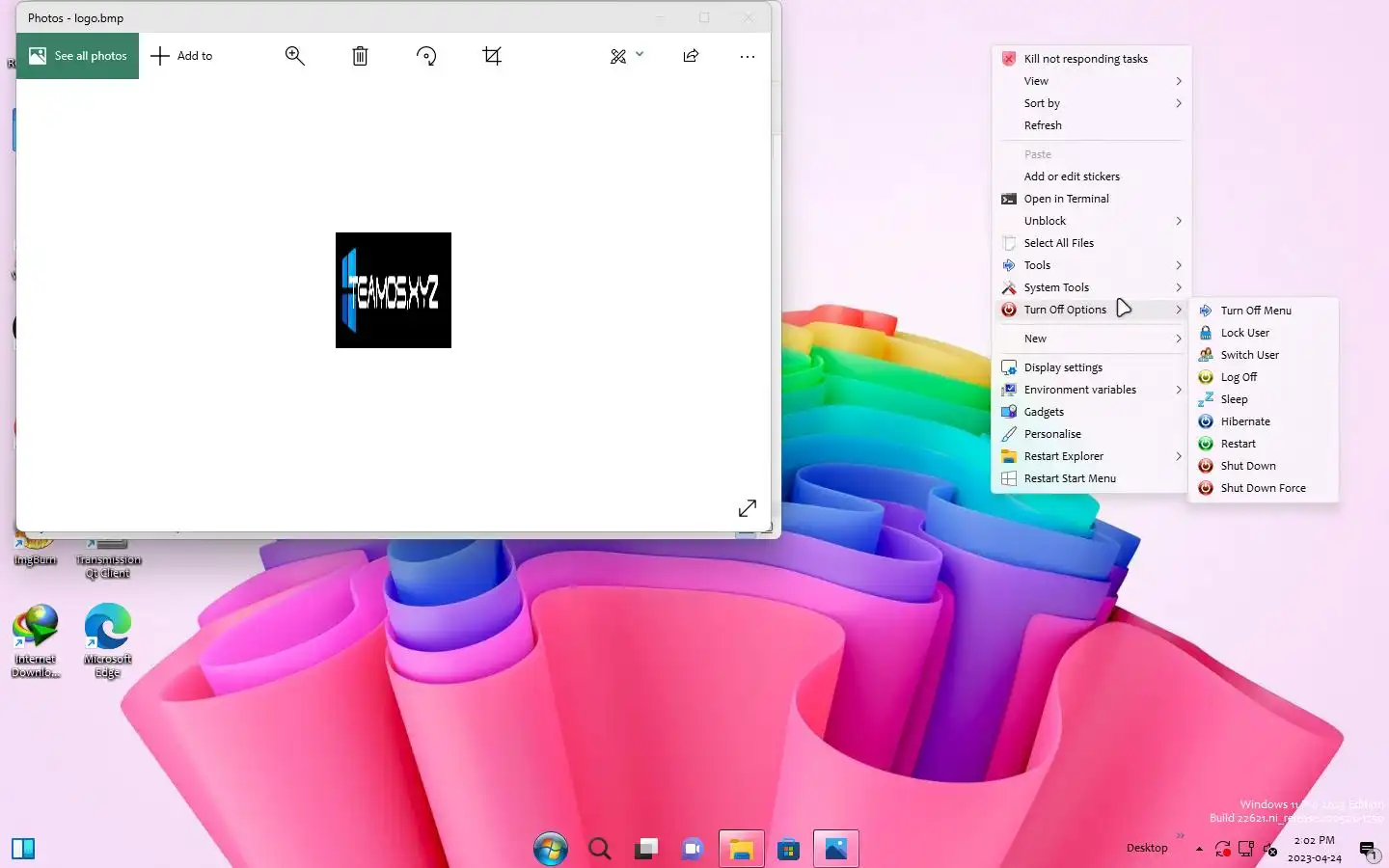Expand the System Tools submenu arrow
1389x868 pixels.
coord(1179,287)
